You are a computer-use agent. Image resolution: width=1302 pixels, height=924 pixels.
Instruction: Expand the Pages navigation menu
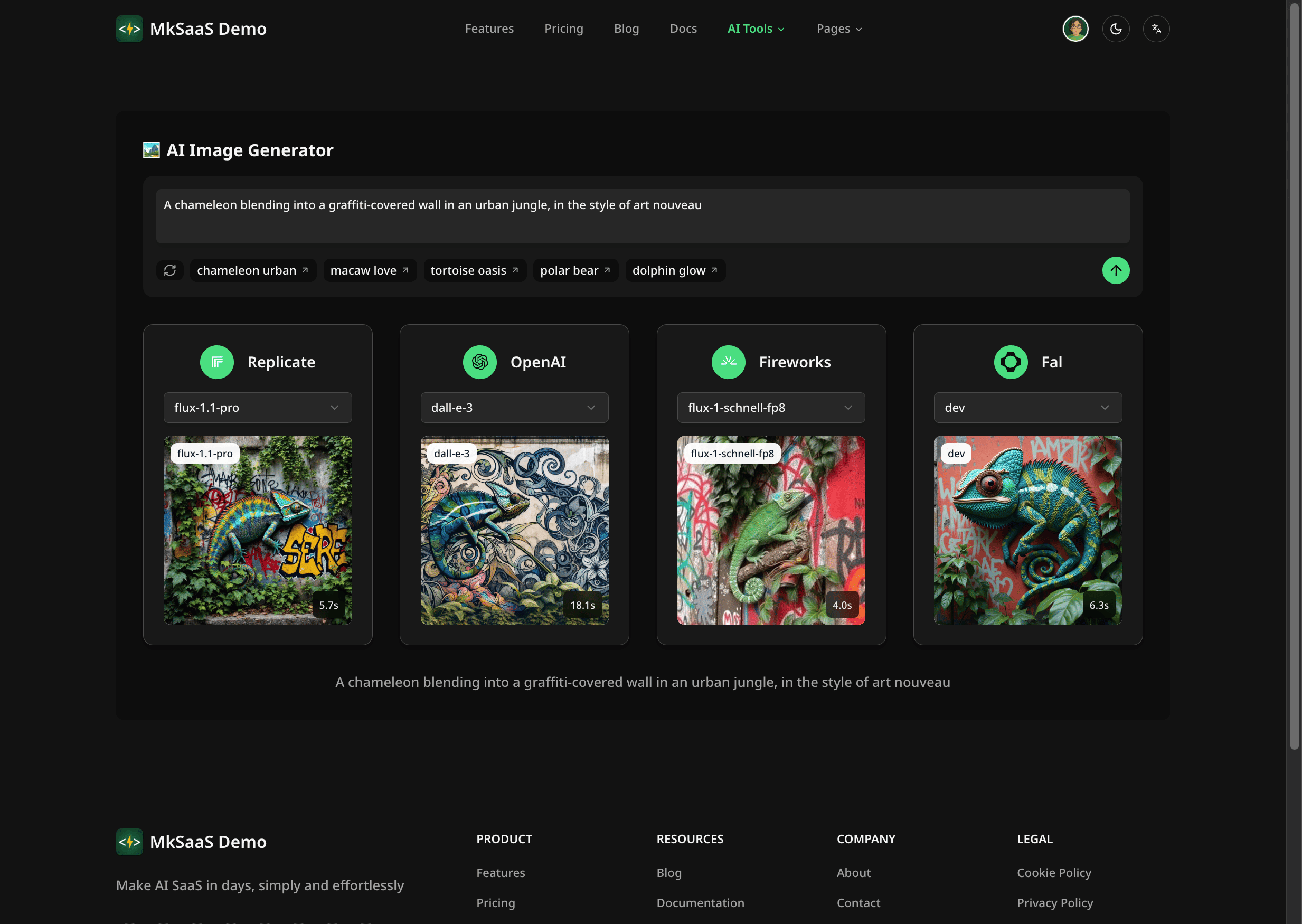point(838,29)
